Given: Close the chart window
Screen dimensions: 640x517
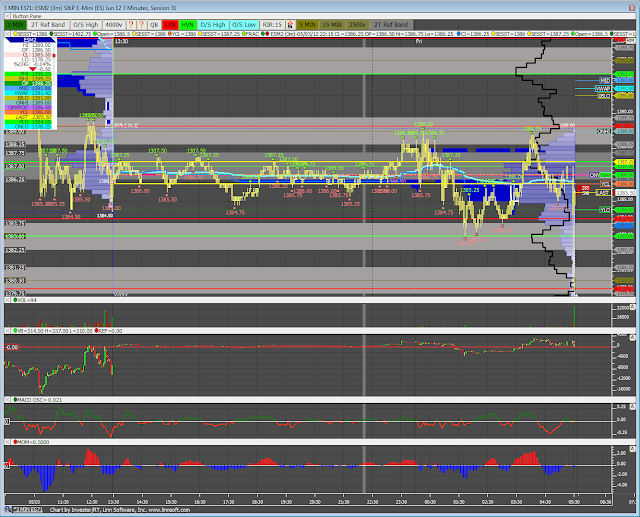Looking at the screenshot, I should 632,7.
